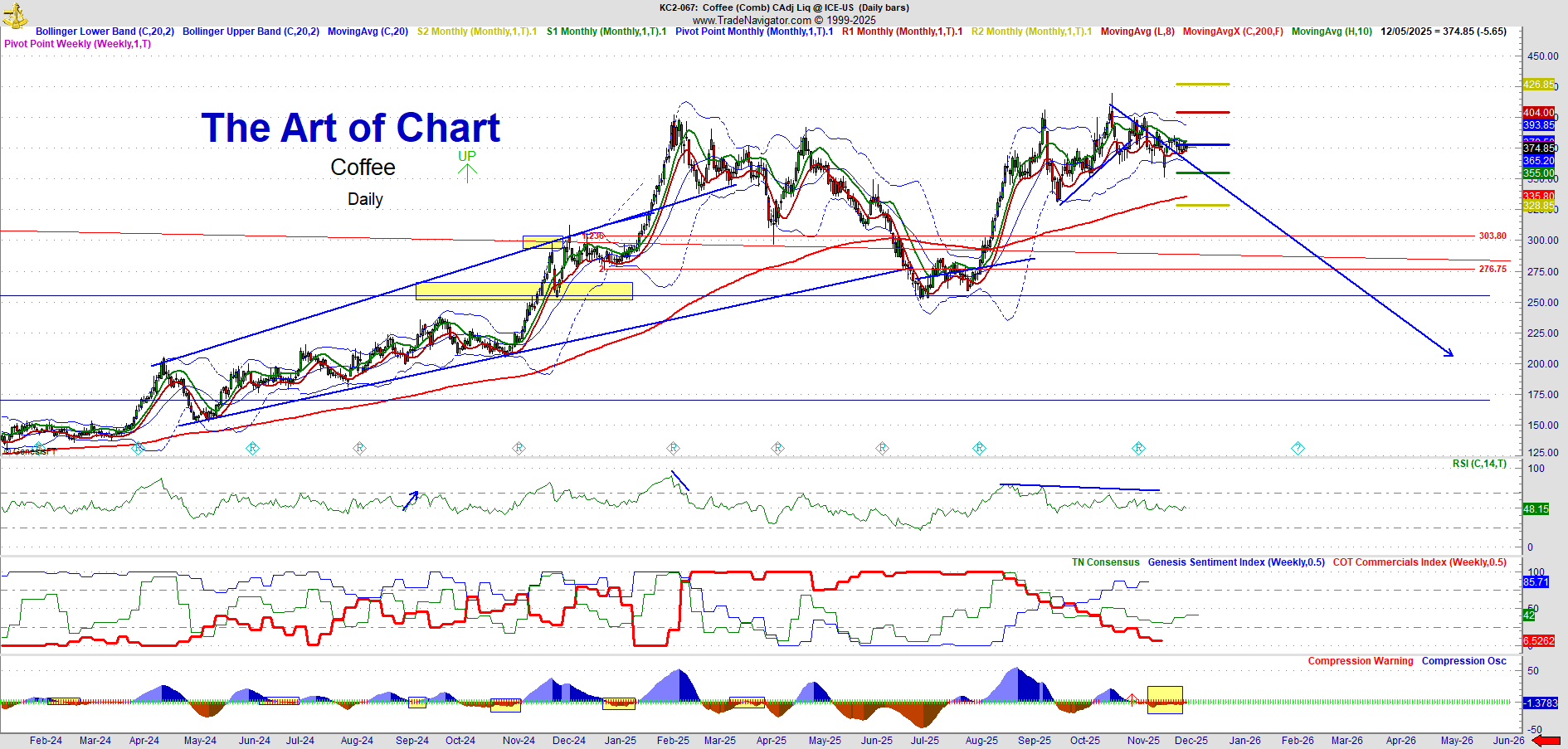Click the Pivot Point Weekly legend label
This screenshot has height=749, width=1568.
[x=78, y=44]
